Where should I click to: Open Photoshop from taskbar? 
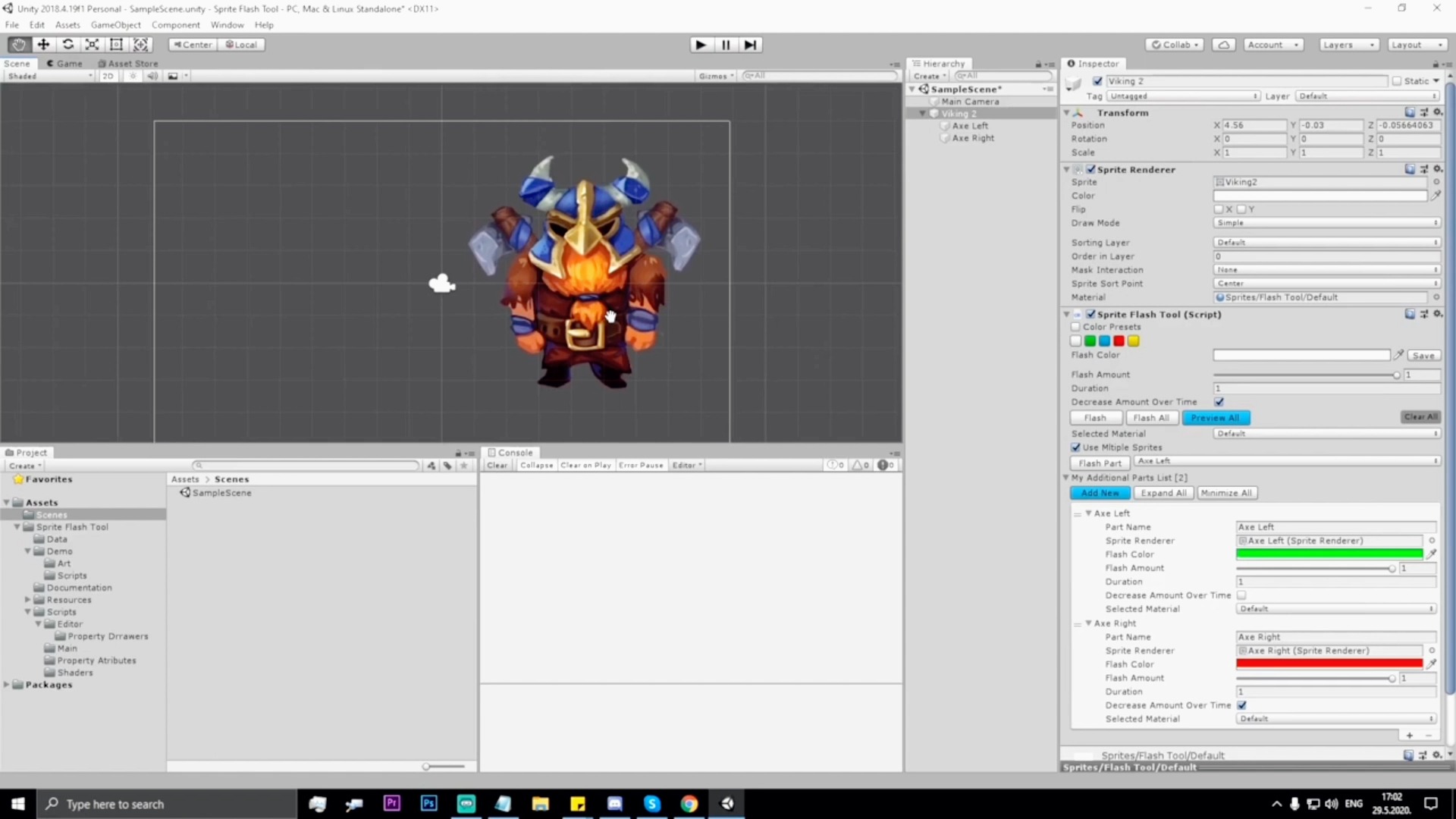click(429, 804)
